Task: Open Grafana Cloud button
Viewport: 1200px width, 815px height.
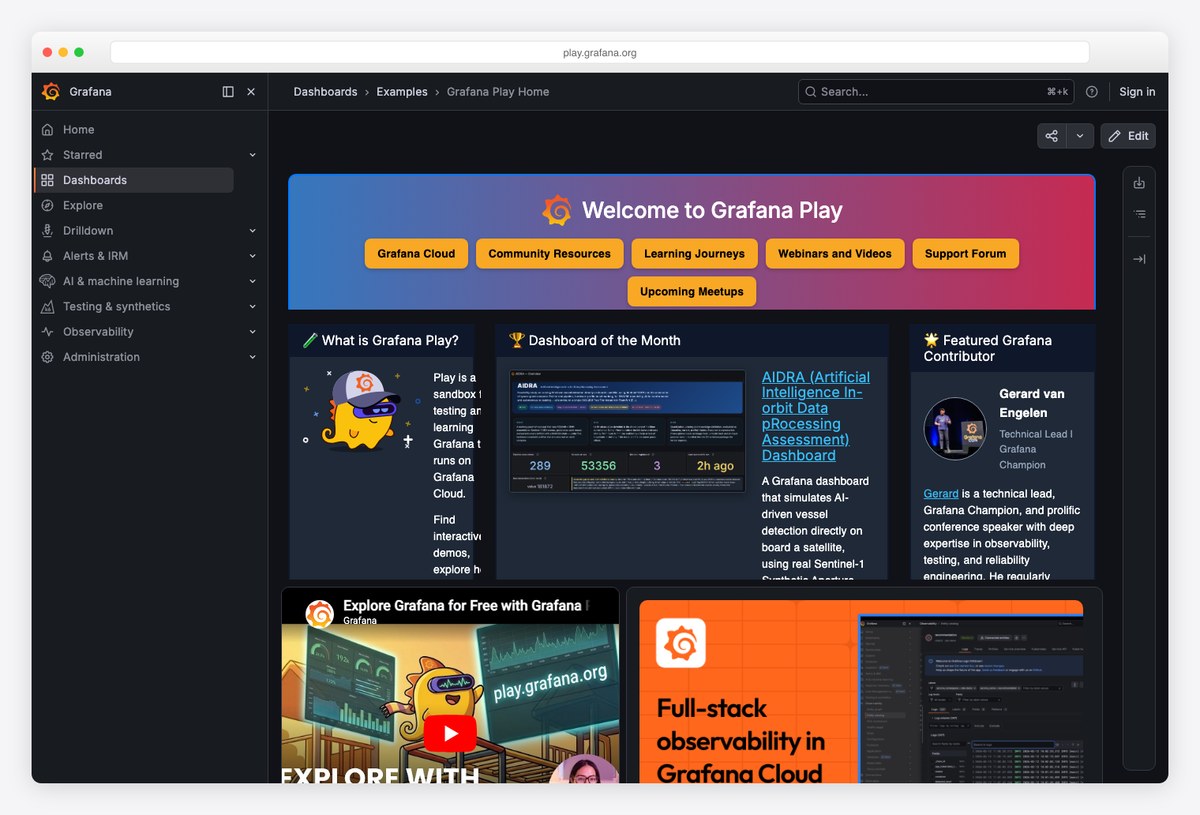Action: [416, 254]
